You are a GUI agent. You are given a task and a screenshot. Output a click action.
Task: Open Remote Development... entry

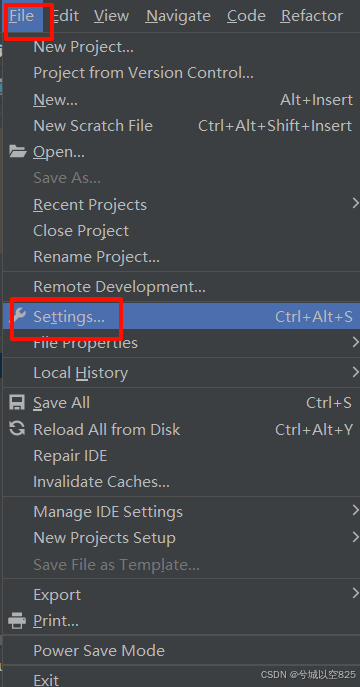[180, 287]
